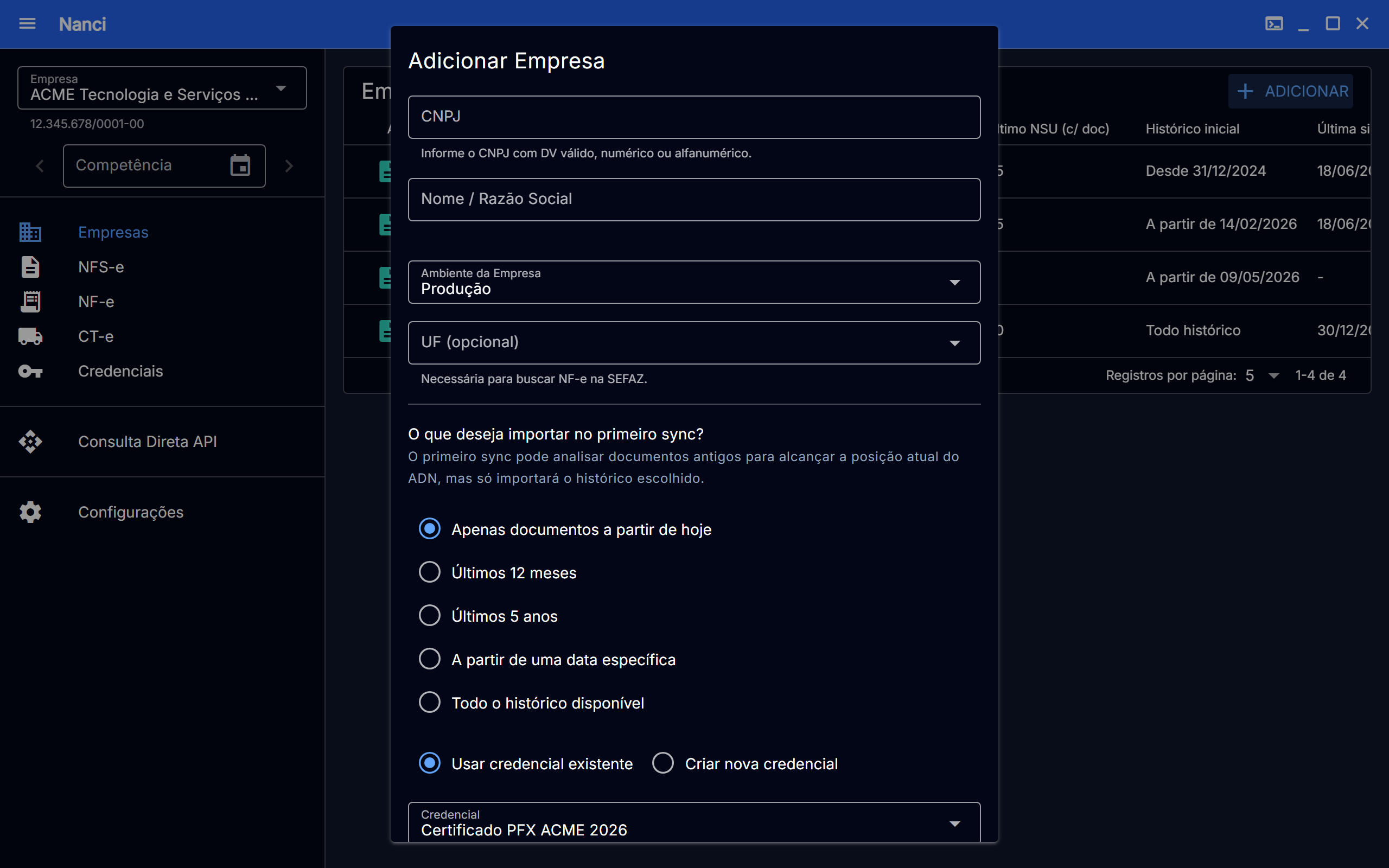Image resolution: width=1389 pixels, height=868 pixels.
Task: Go to next competência with right chevron
Action: (x=289, y=166)
